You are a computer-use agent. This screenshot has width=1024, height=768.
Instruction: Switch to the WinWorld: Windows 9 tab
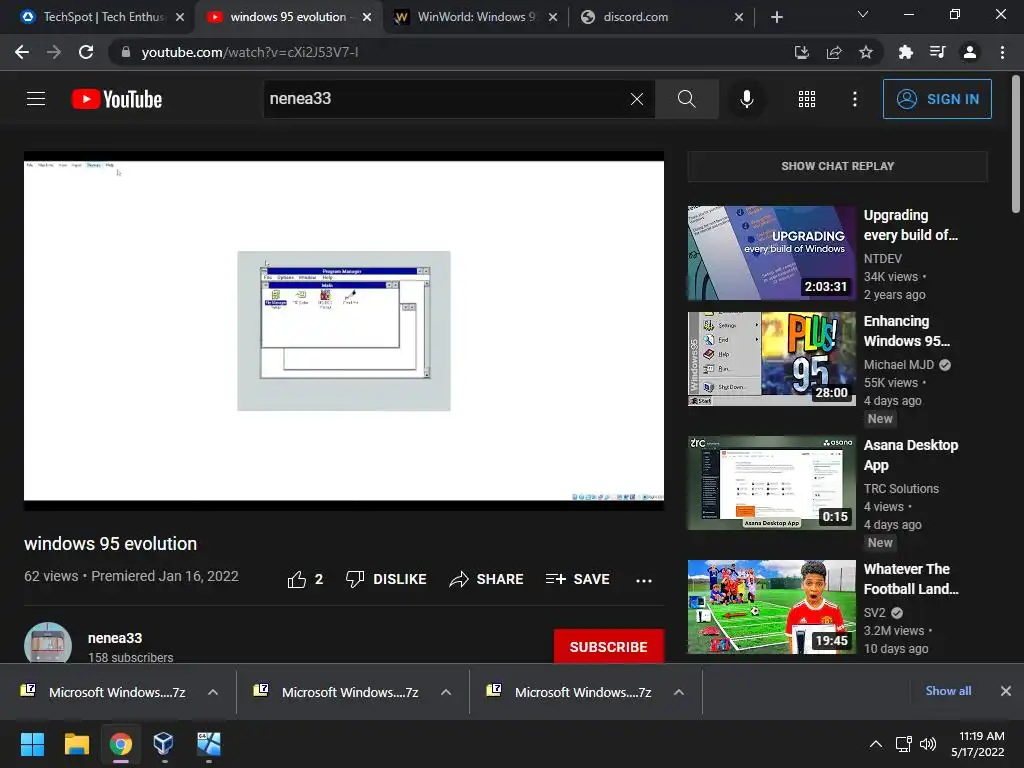pos(475,17)
